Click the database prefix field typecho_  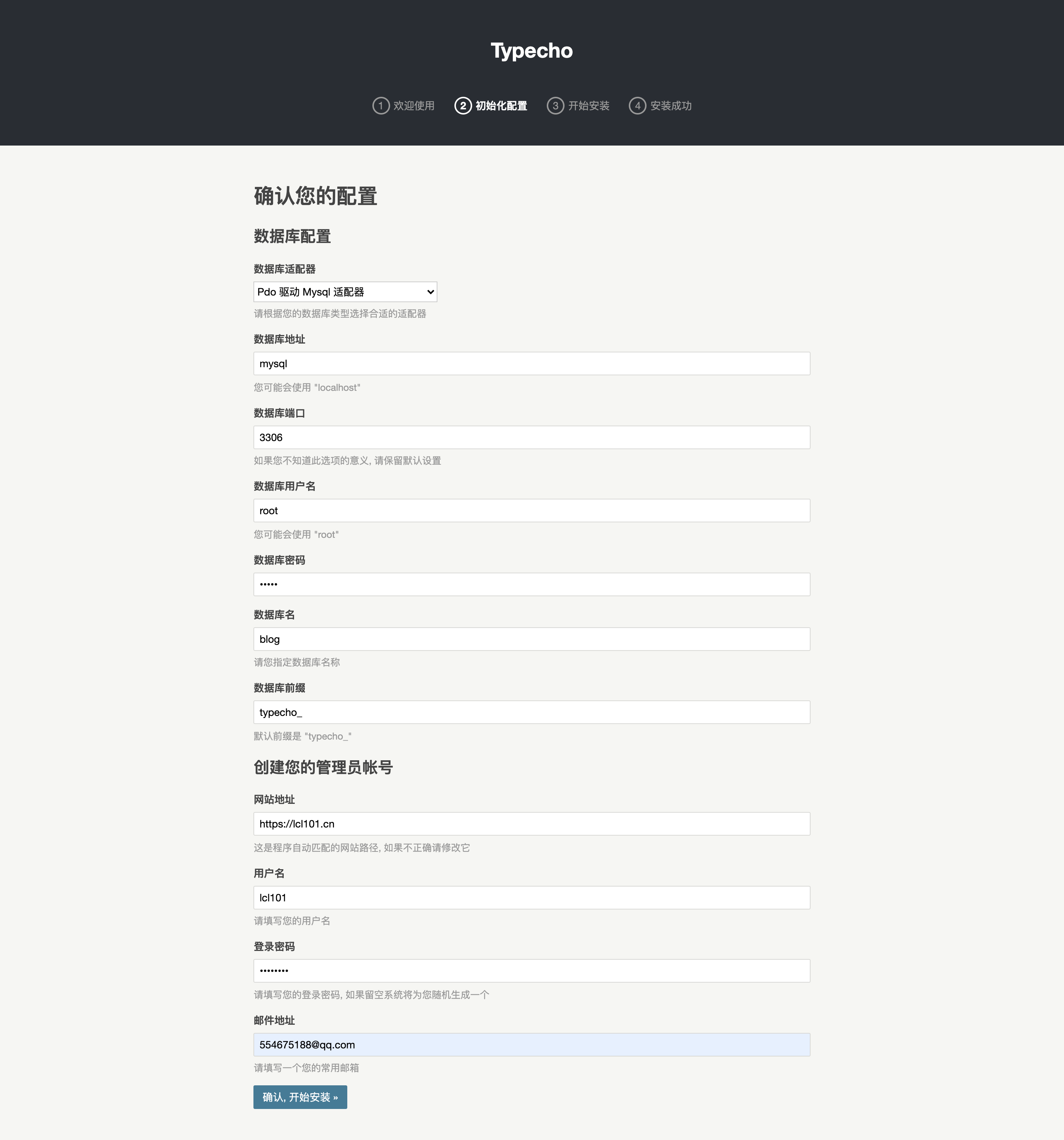point(532,712)
